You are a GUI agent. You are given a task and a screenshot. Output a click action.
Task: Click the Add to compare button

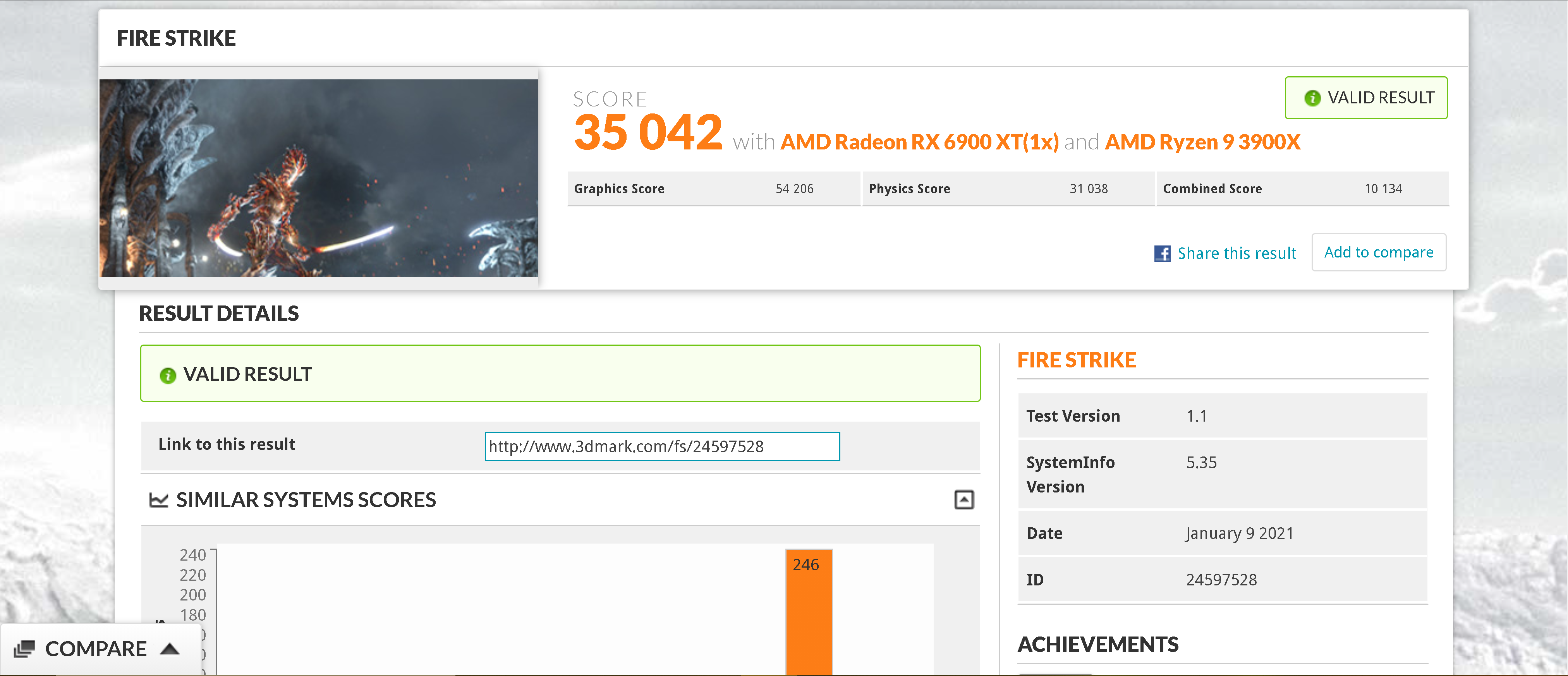[x=1379, y=252]
